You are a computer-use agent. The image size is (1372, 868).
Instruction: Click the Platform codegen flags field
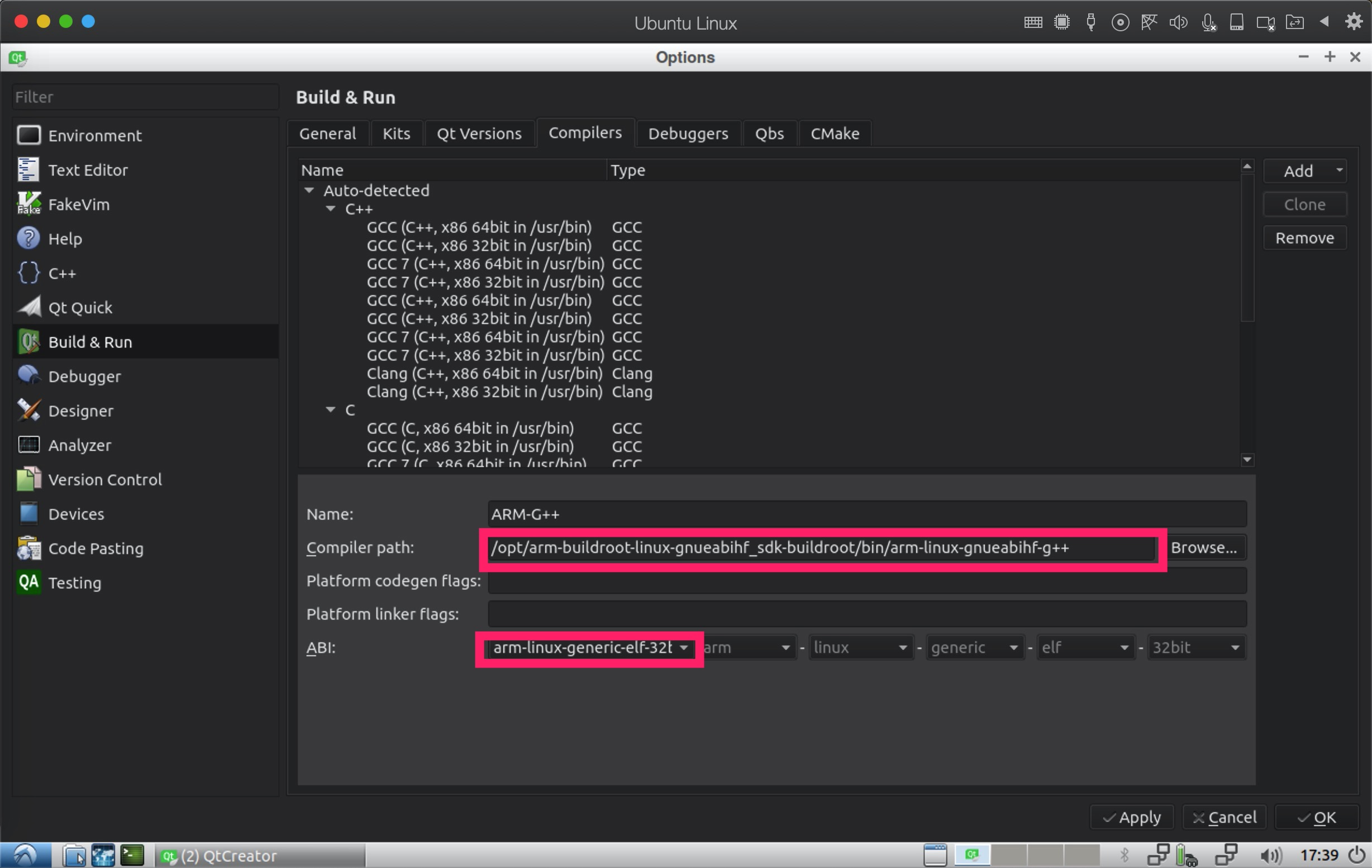[867, 580]
